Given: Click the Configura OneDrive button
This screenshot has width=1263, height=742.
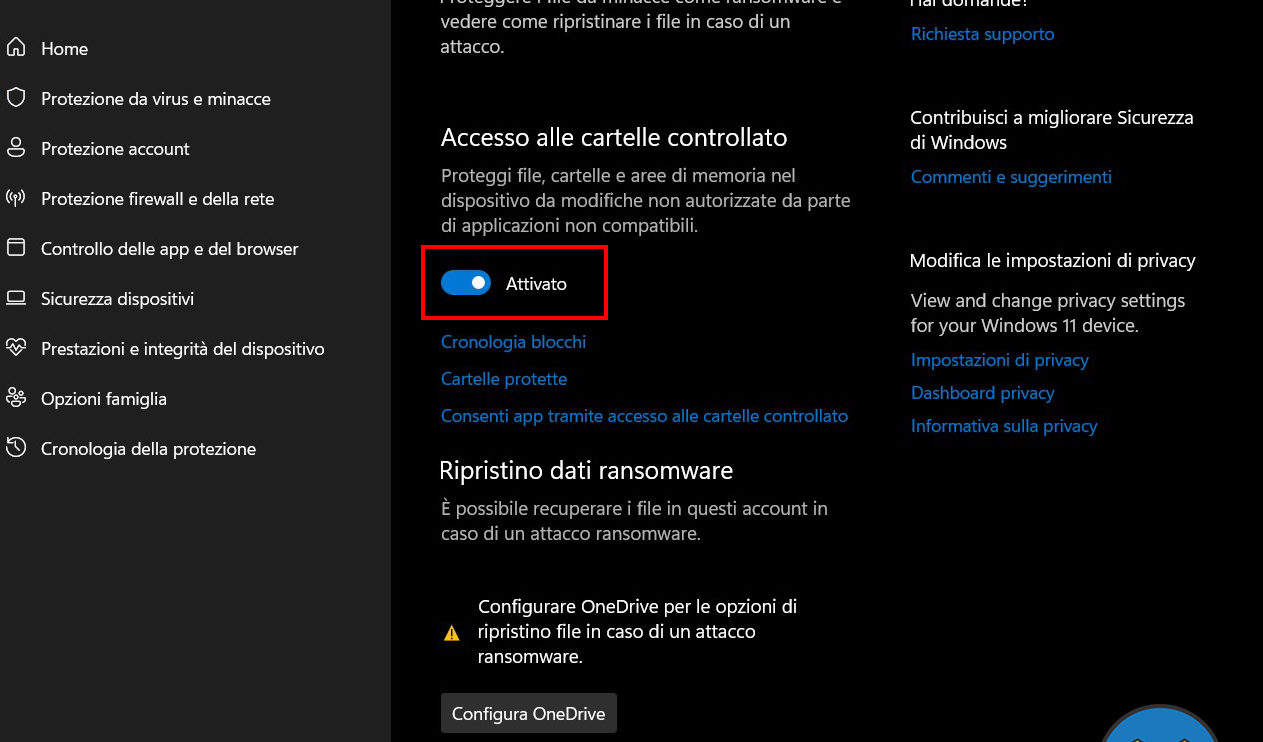Looking at the screenshot, I should tap(529, 714).
